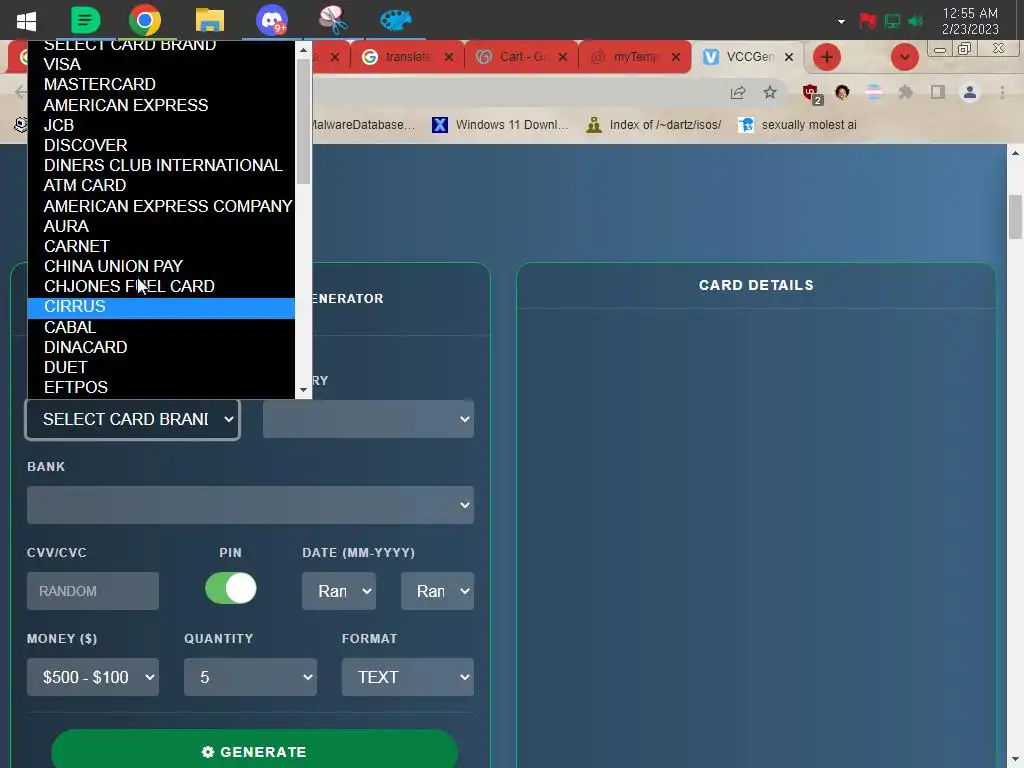Select AMERICAN EXPRESS COMPANY option
Screen dimensions: 1024x768
click(161, 206)
